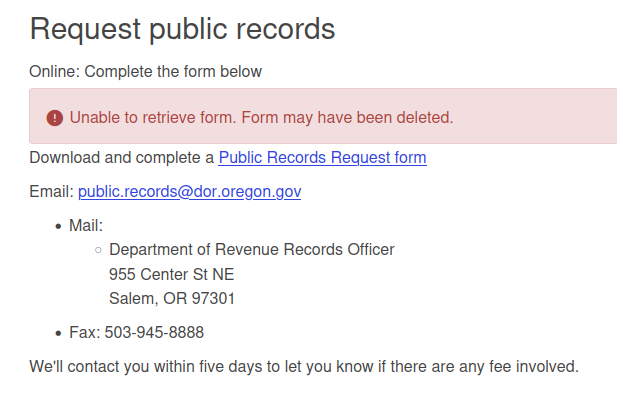Click the 'We'll contact you within five days' sentence

(x=304, y=367)
